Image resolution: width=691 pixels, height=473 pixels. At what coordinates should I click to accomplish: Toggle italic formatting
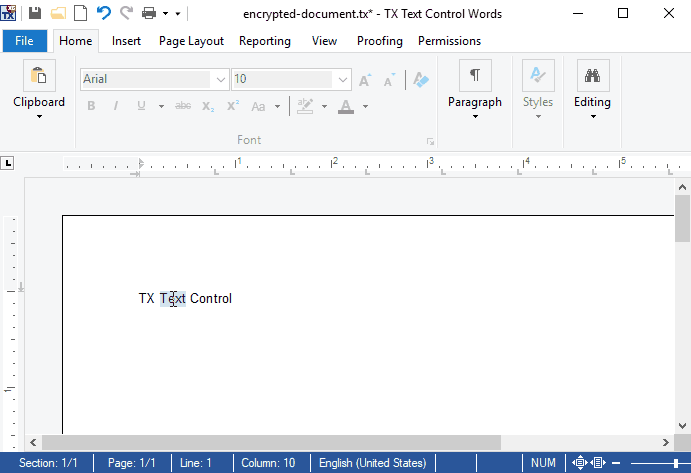coord(116,106)
